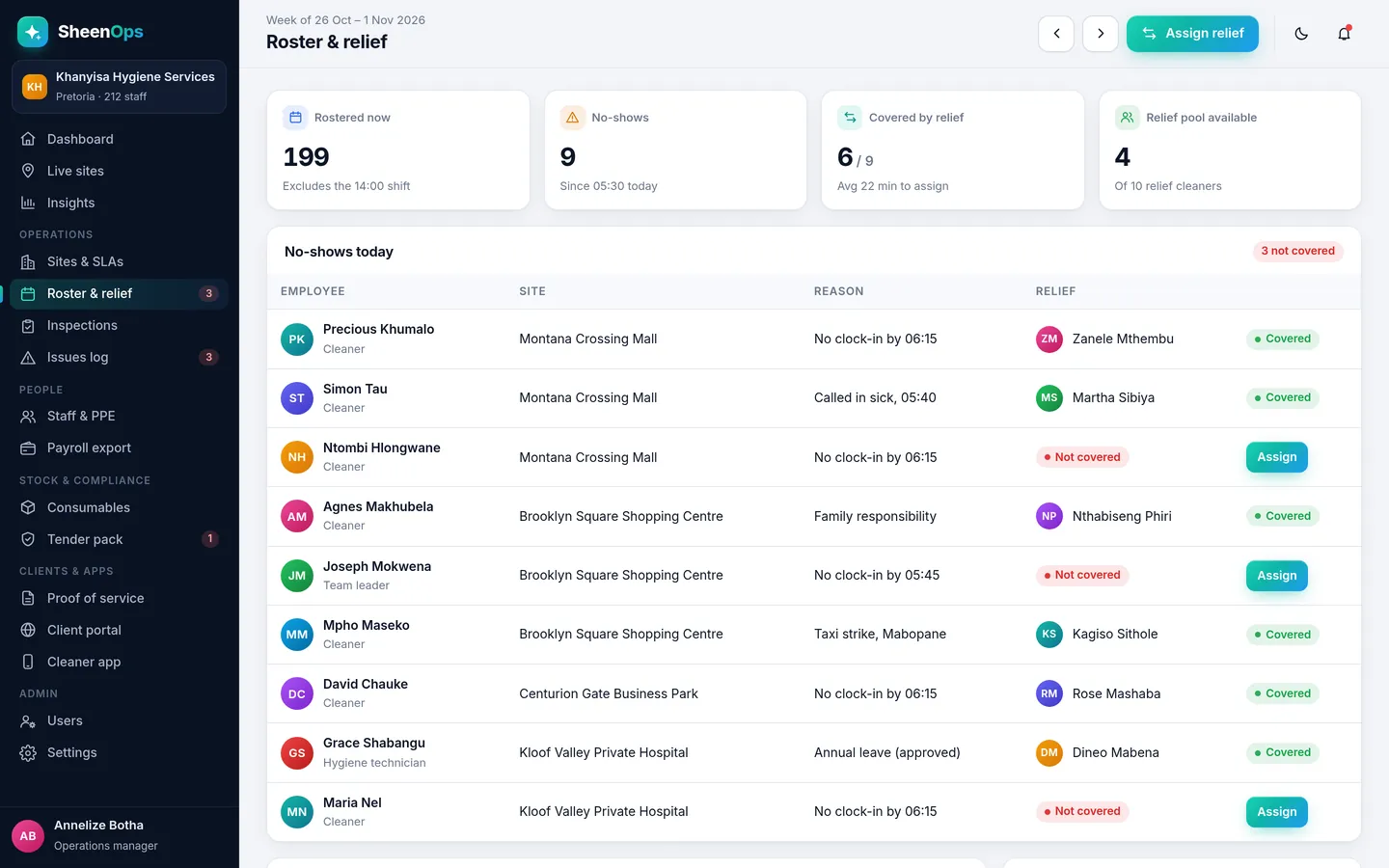
Task: Click the Inspections clipboard icon
Action: tap(28, 326)
